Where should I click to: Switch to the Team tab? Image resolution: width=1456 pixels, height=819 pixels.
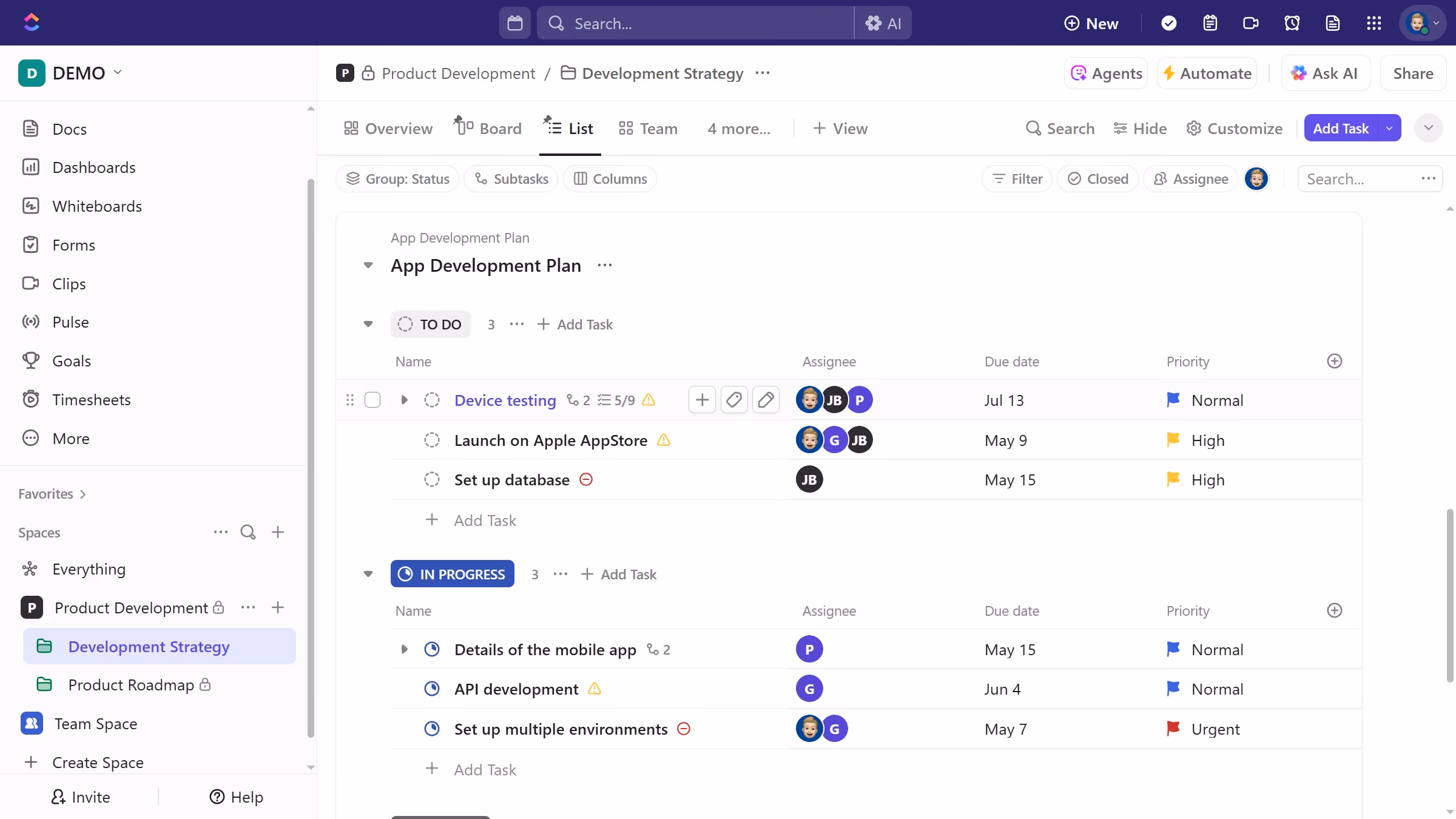point(647,128)
